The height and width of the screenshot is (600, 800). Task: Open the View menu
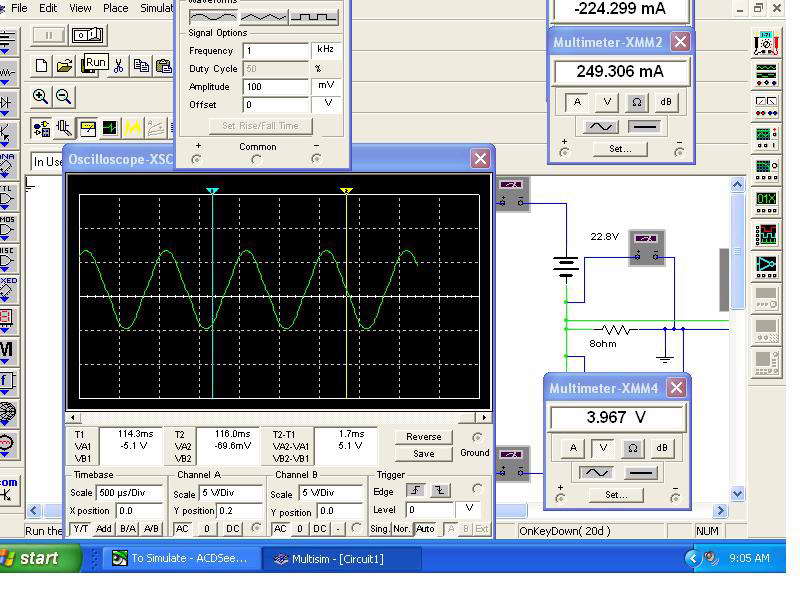80,8
